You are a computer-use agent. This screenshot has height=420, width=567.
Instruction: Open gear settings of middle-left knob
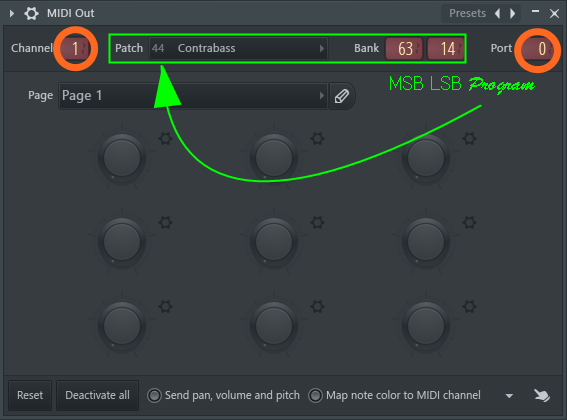pyautogui.click(x=166, y=222)
